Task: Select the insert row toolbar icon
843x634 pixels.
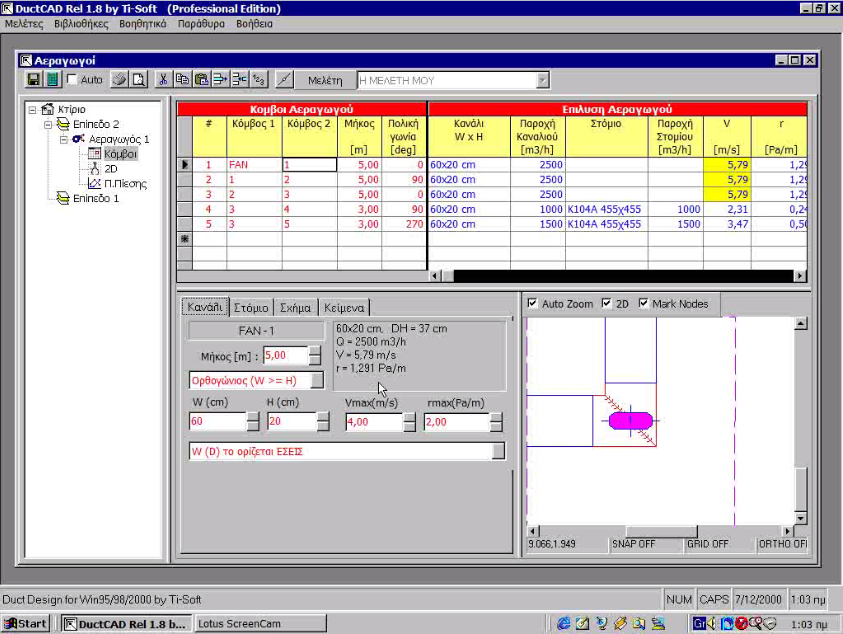Action: point(222,79)
